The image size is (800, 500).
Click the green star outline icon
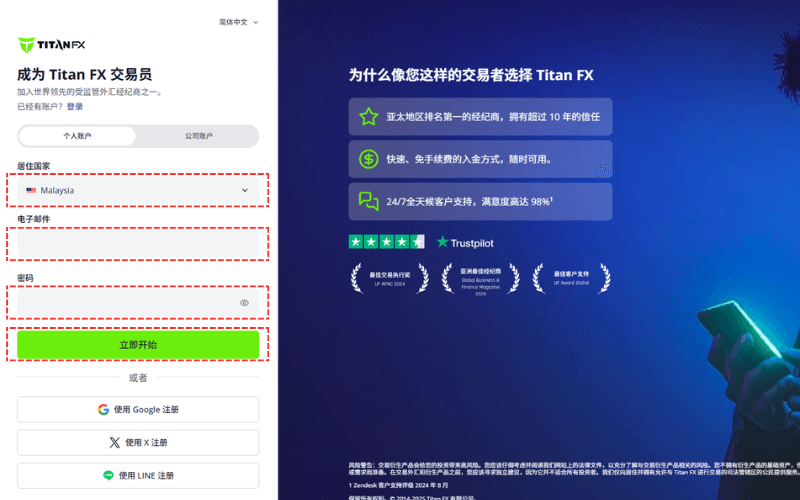(x=368, y=117)
